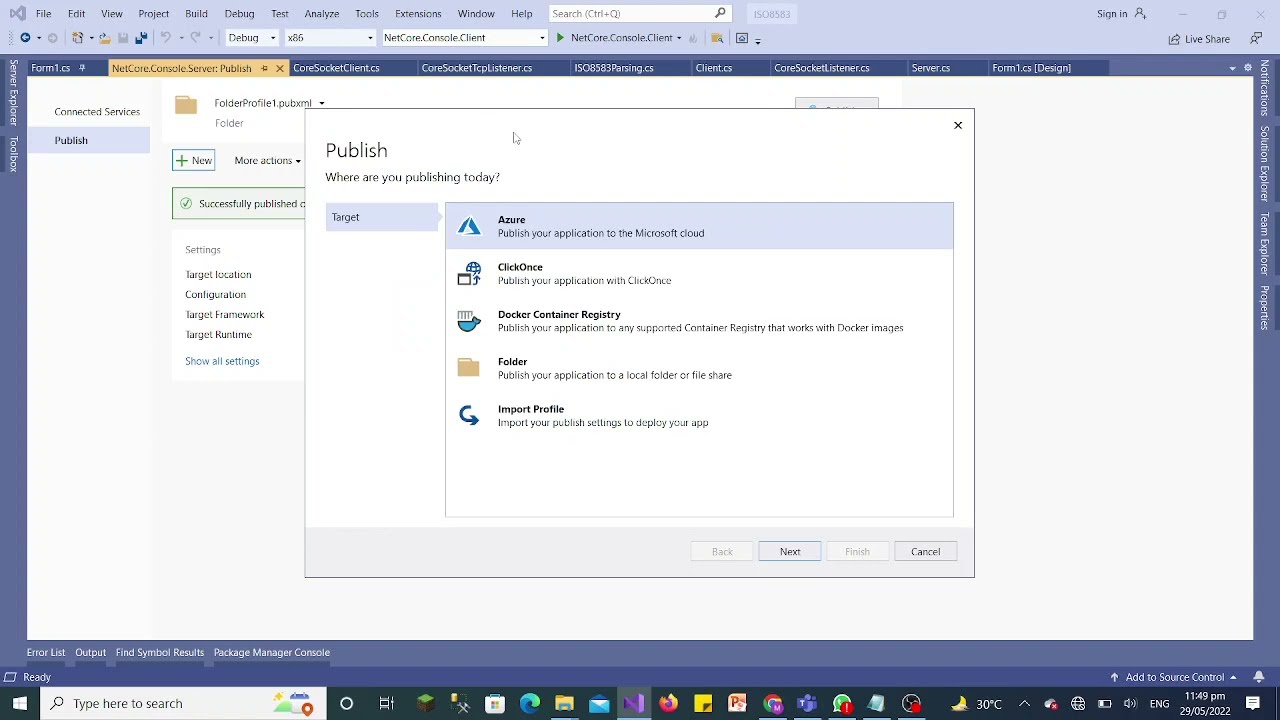
Task: Click the New publish profile button
Action: (193, 160)
